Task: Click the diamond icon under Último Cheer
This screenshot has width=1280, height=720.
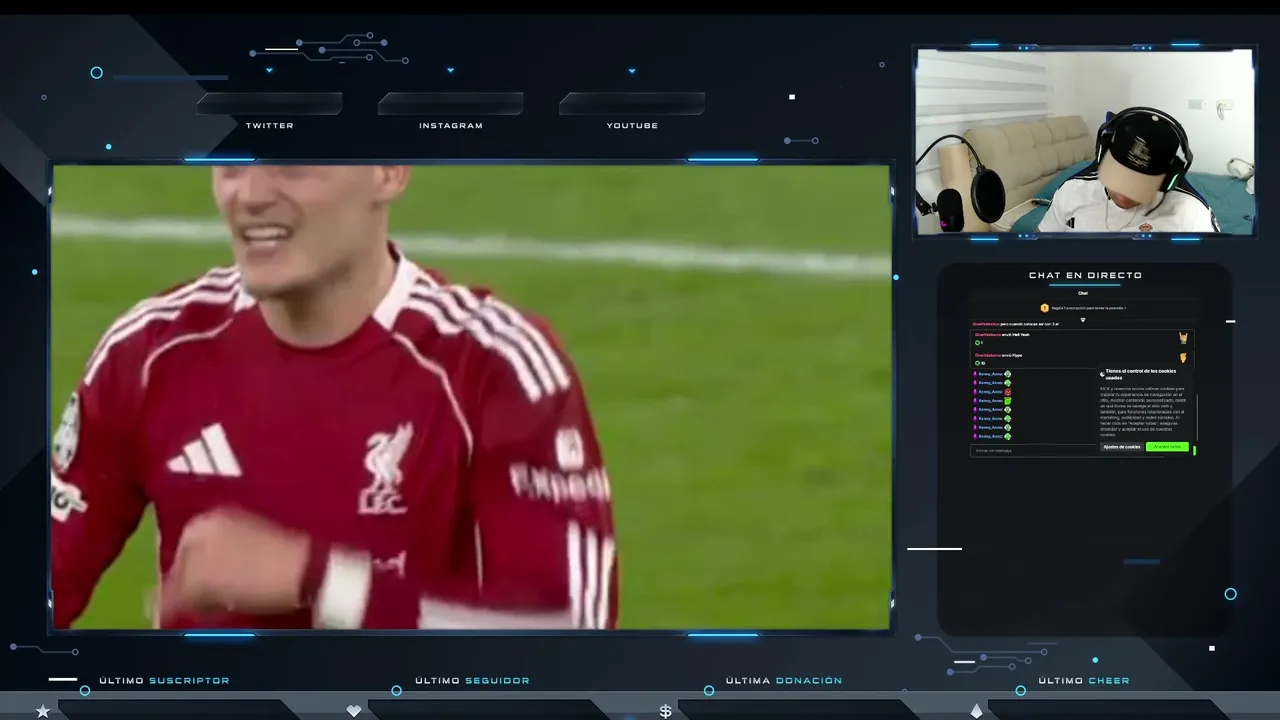Action: 977,711
